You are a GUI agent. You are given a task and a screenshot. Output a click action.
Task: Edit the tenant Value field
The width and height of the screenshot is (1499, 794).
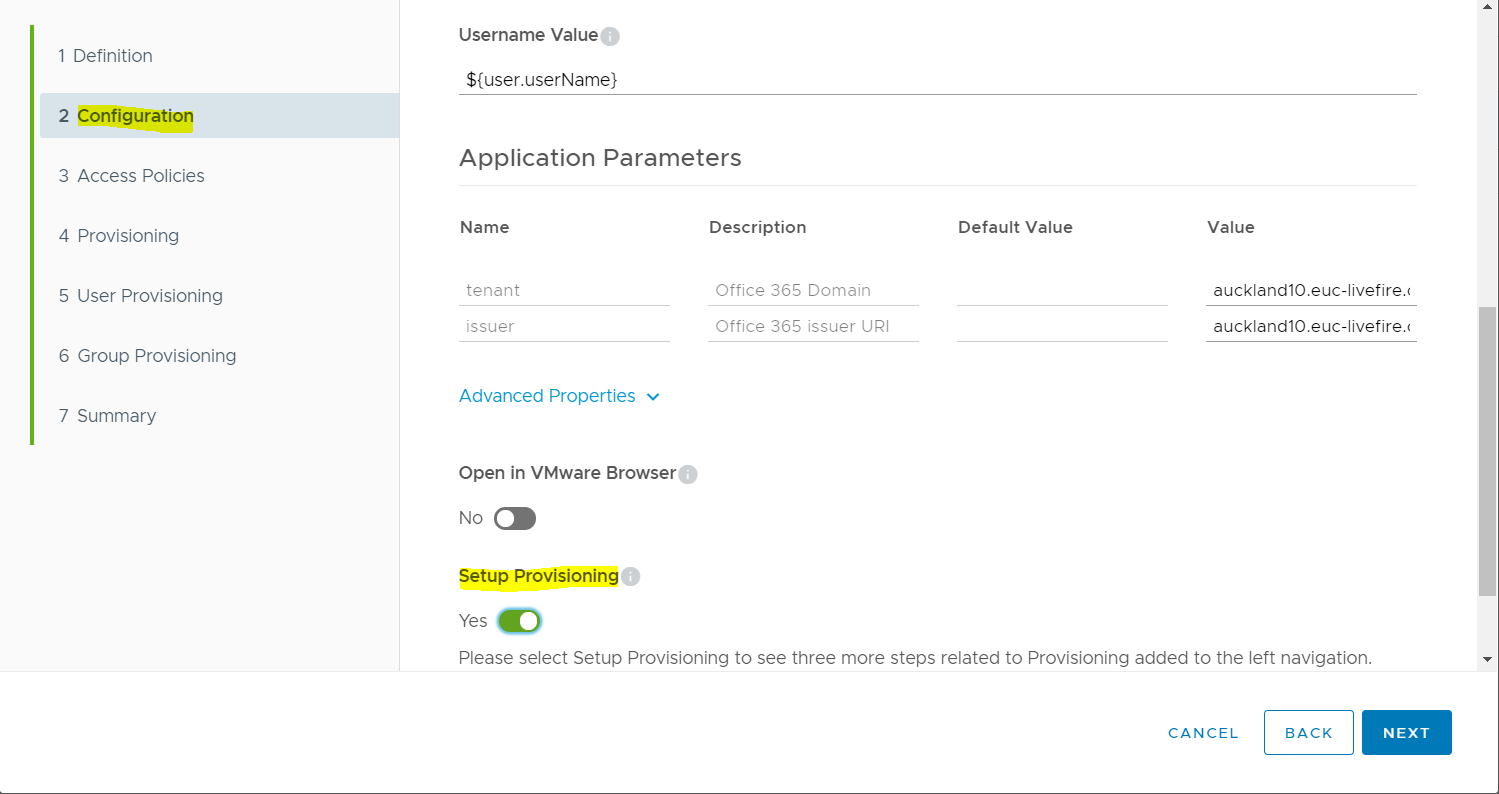(x=1310, y=291)
